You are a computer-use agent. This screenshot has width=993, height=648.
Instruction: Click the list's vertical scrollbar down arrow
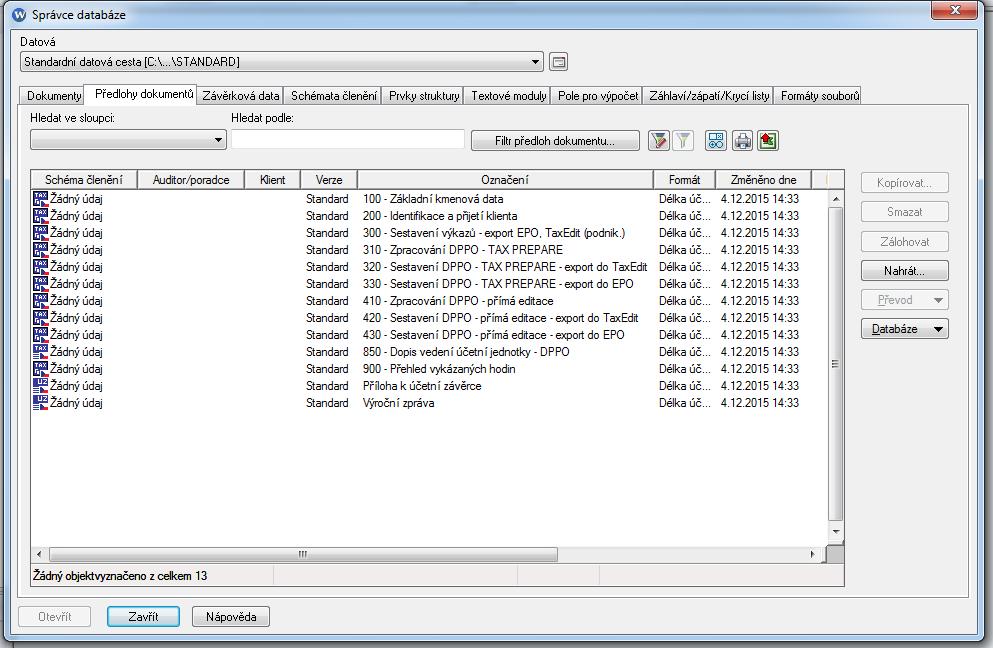[836, 531]
